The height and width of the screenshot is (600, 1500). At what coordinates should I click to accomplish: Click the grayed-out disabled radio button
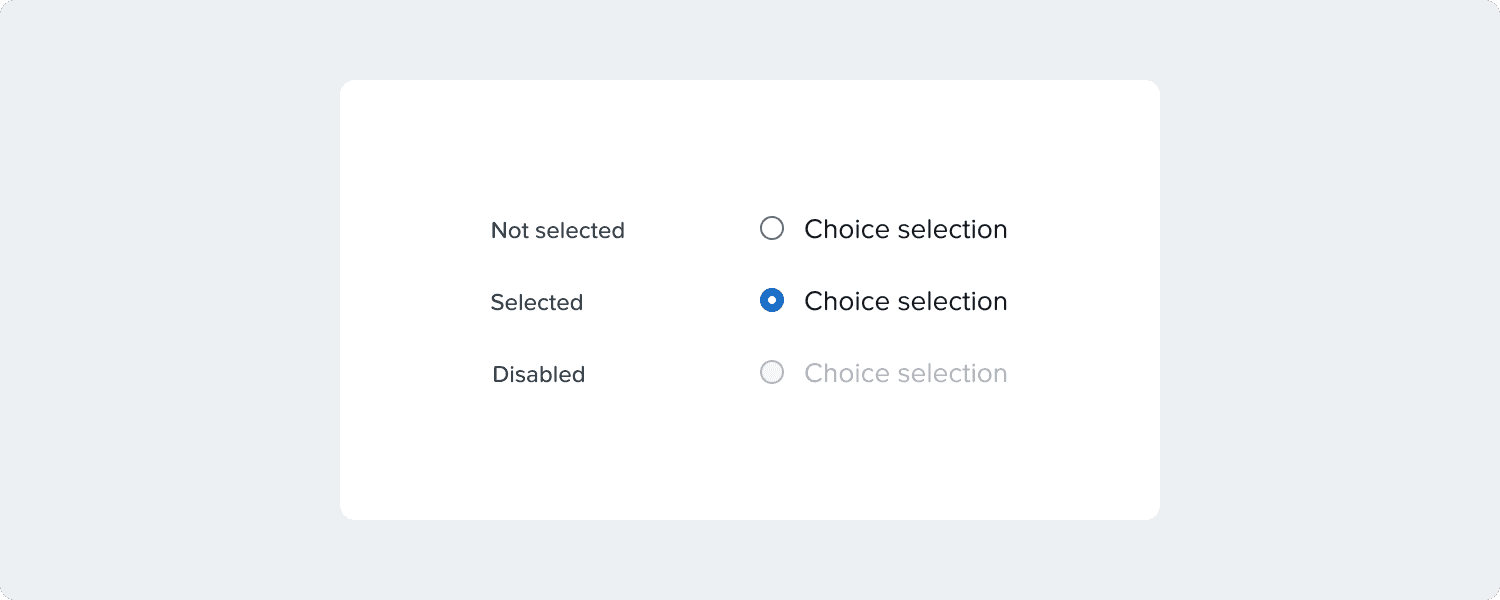coord(772,373)
